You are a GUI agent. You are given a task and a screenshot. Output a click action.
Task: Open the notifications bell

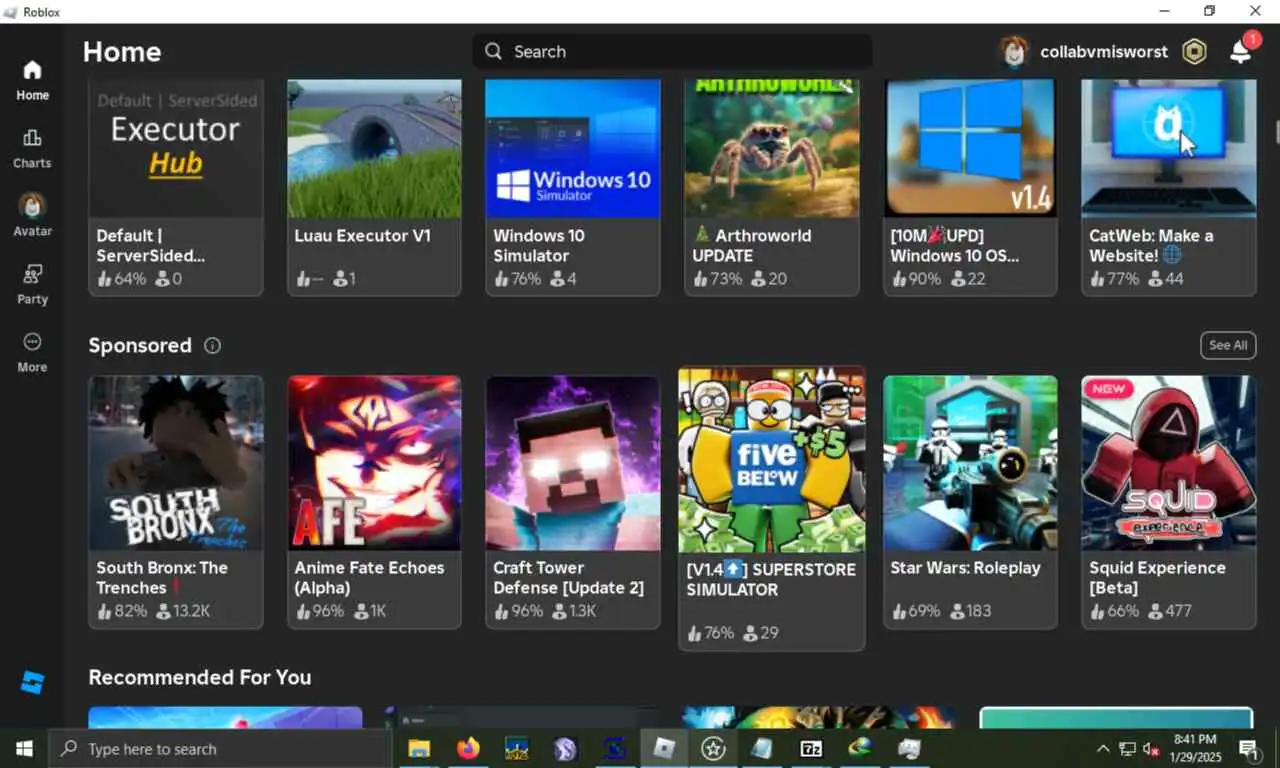tap(1240, 52)
